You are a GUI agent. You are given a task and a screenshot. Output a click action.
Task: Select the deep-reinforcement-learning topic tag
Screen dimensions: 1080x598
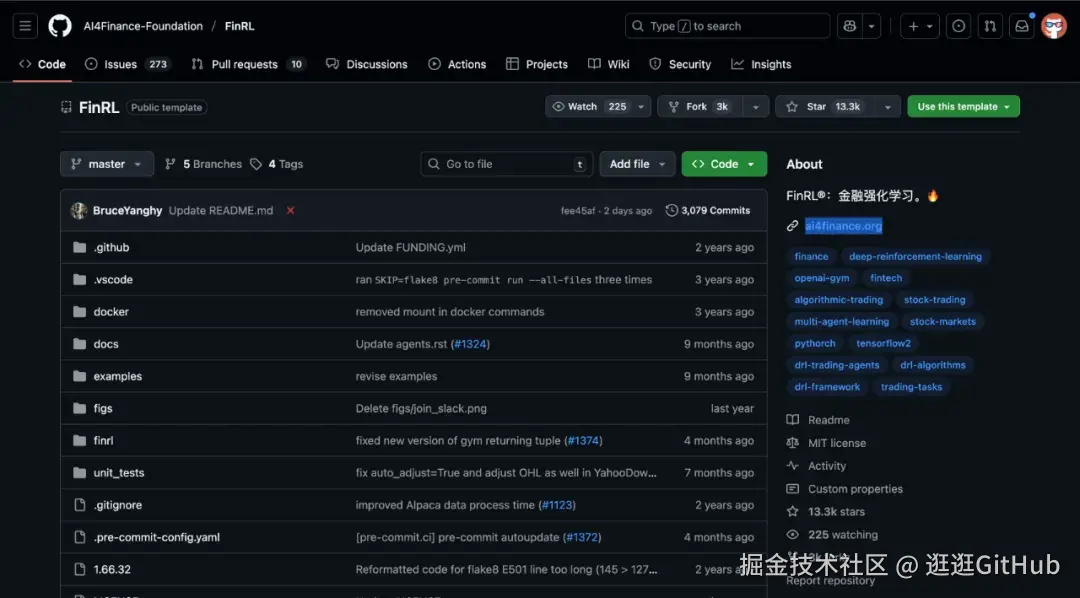coord(915,256)
